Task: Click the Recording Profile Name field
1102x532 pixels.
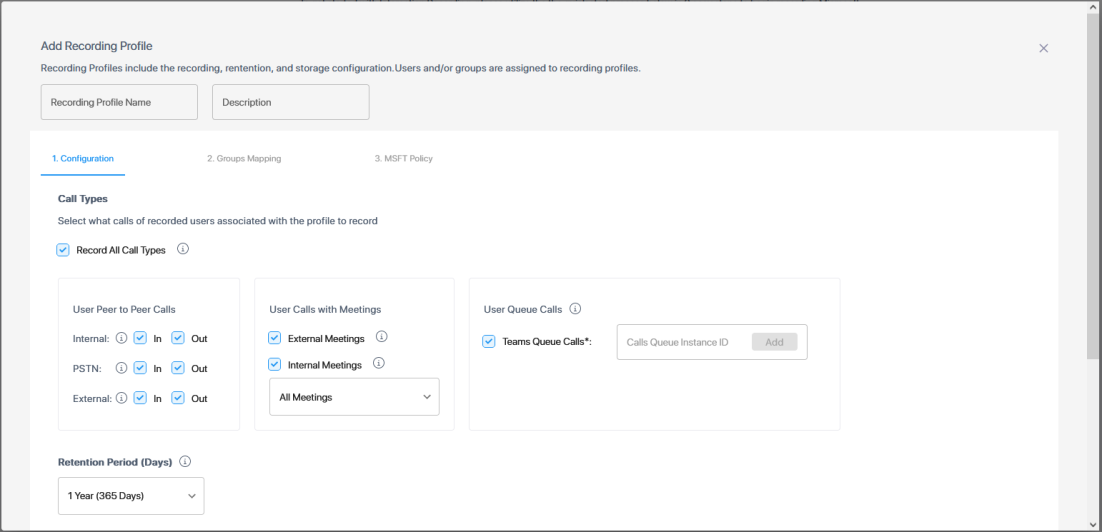Action: (119, 102)
